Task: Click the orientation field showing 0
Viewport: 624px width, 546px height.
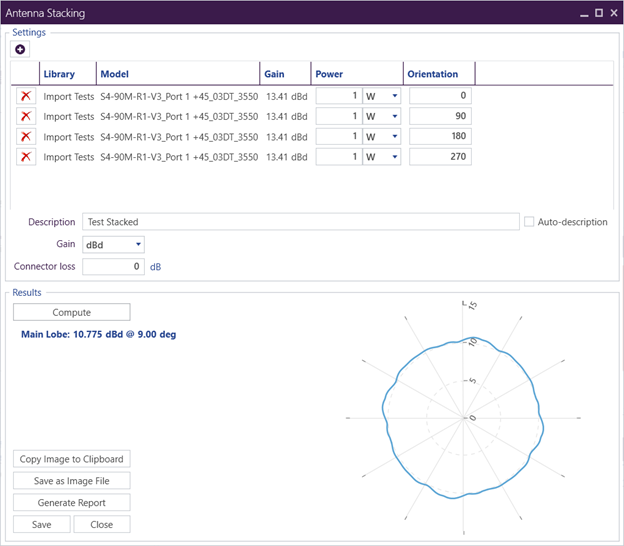Action: pos(440,96)
